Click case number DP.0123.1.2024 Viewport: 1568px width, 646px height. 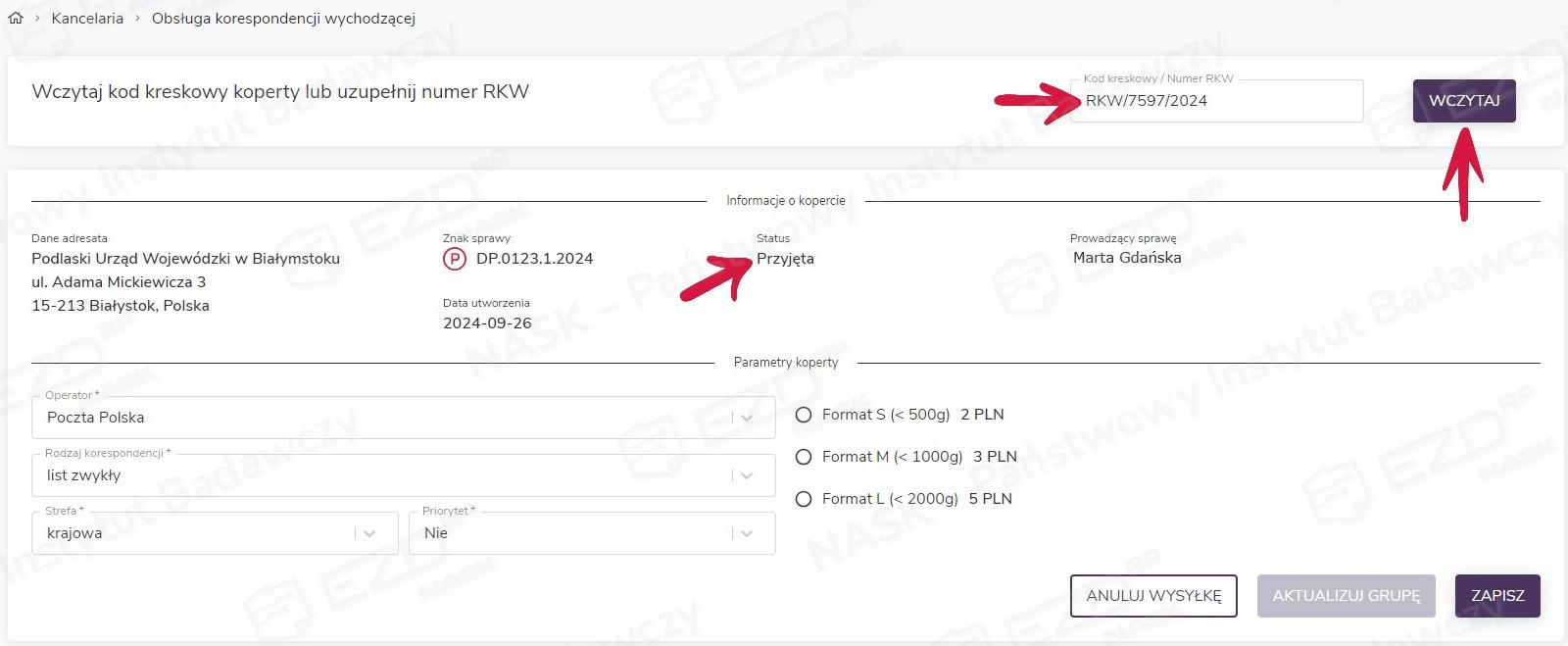pos(534,259)
